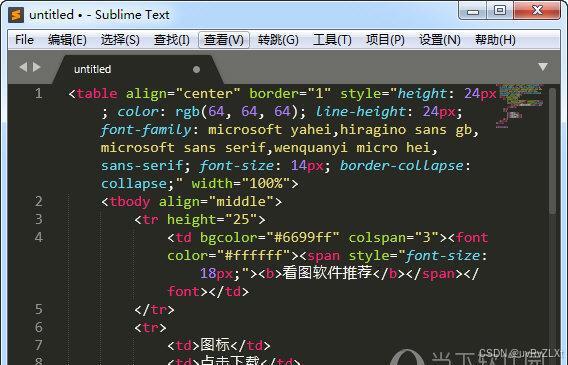This screenshot has width=568, height=365.
Task: Place cursor on the 'table' tag name
Action: (97, 94)
